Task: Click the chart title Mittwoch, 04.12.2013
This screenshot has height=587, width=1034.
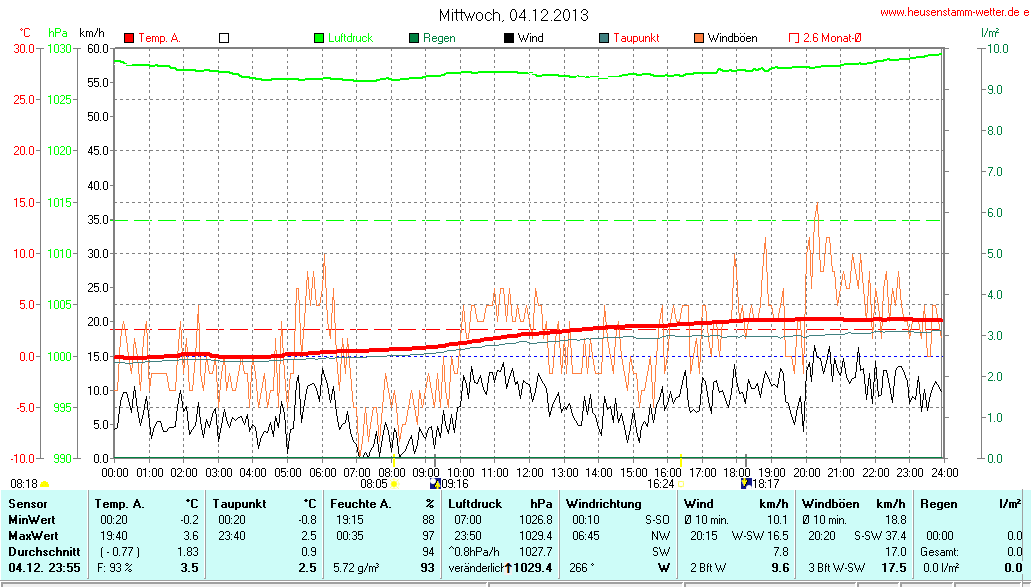Action: point(513,15)
